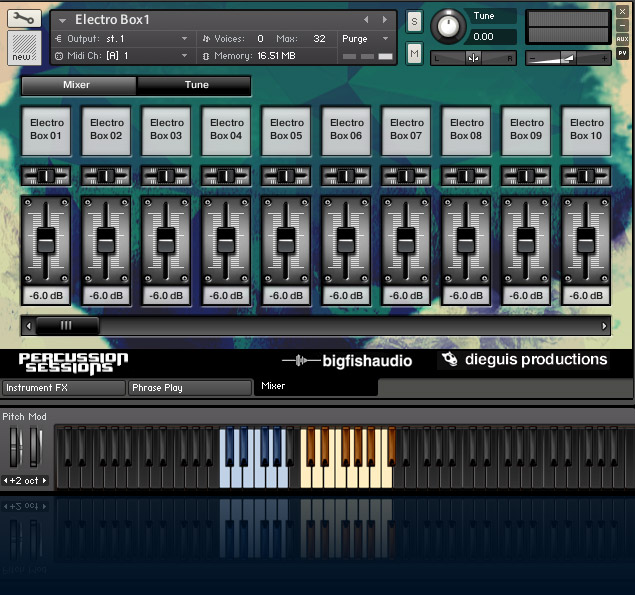This screenshot has width=635, height=595.
Task: Click the Electro Box 09 volume fader
Action: tap(526, 241)
